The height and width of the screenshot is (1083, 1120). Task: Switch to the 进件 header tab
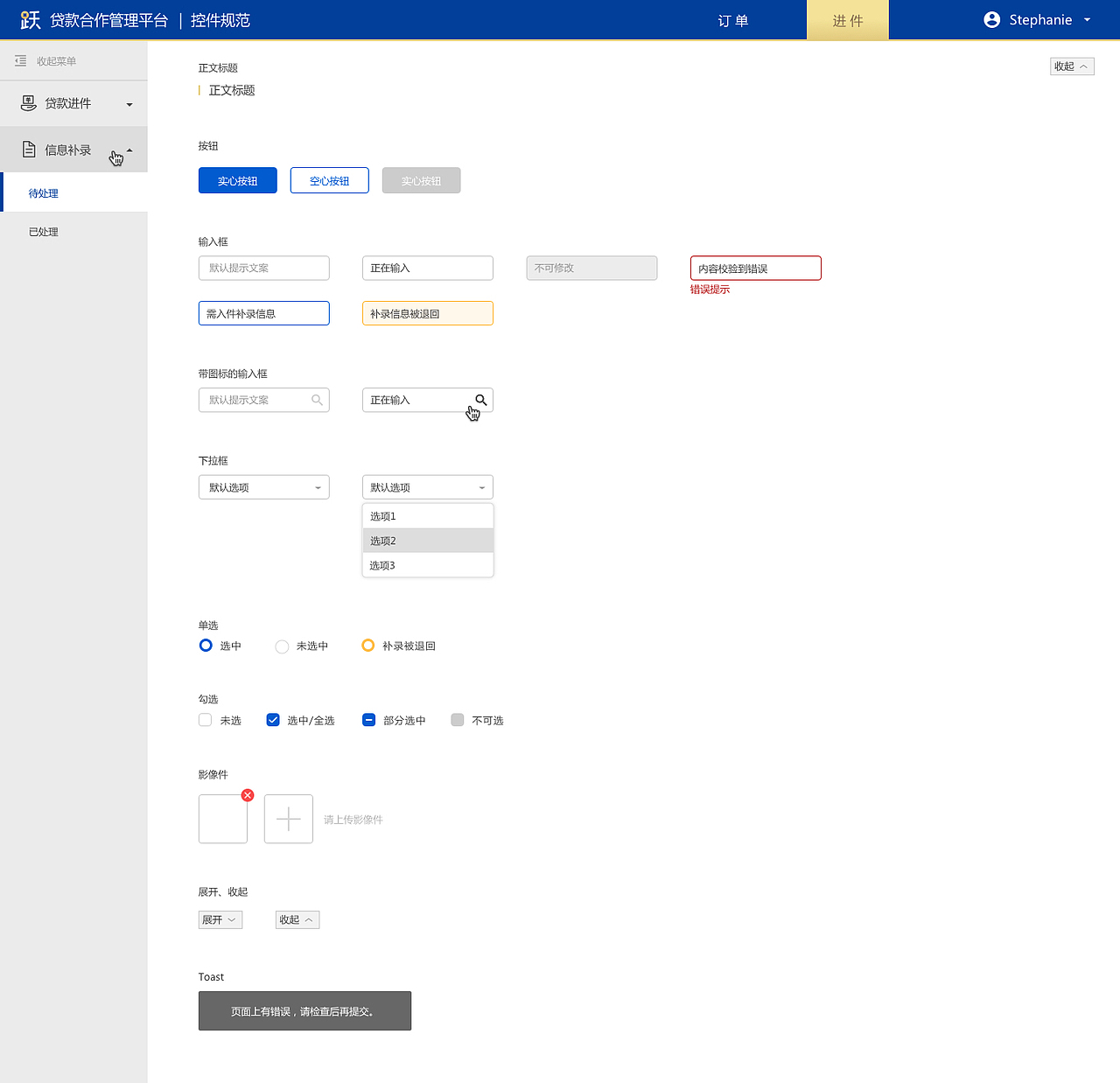(848, 20)
